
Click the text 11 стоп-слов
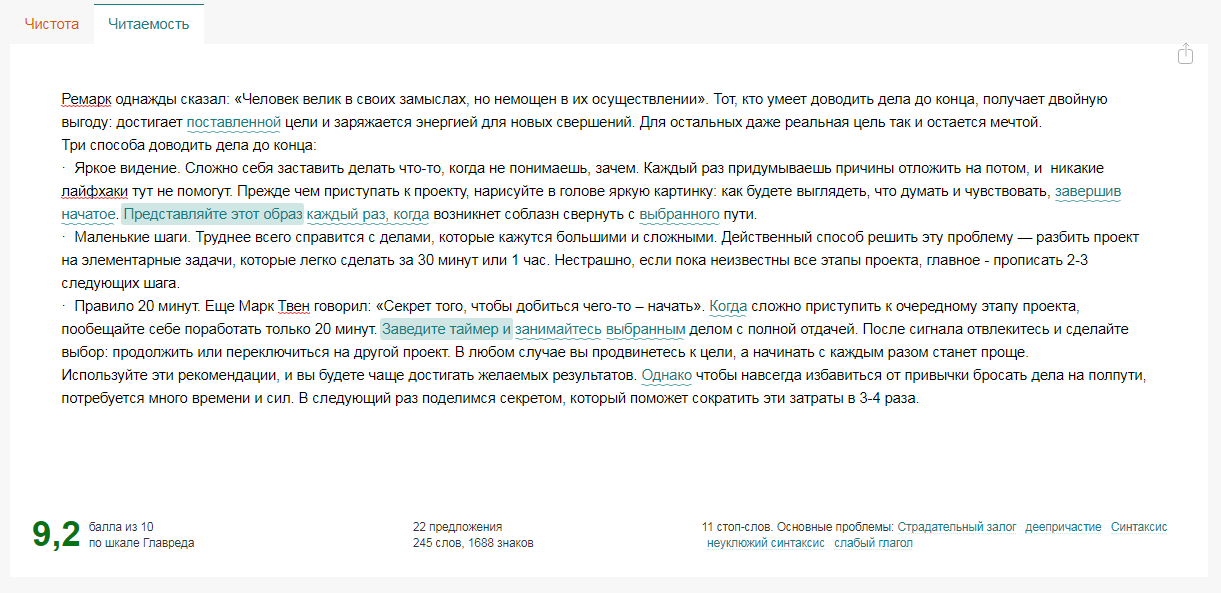(736, 527)
